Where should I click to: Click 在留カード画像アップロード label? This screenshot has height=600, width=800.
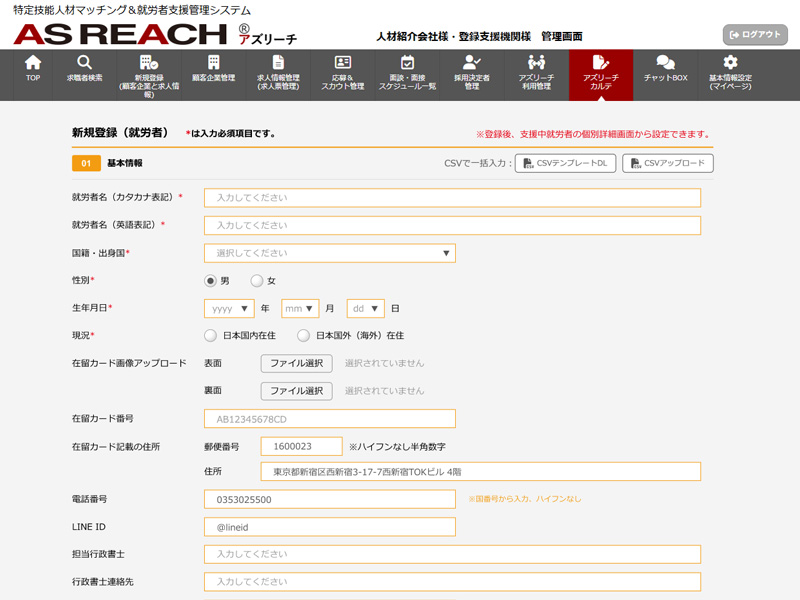click(129, 363)
